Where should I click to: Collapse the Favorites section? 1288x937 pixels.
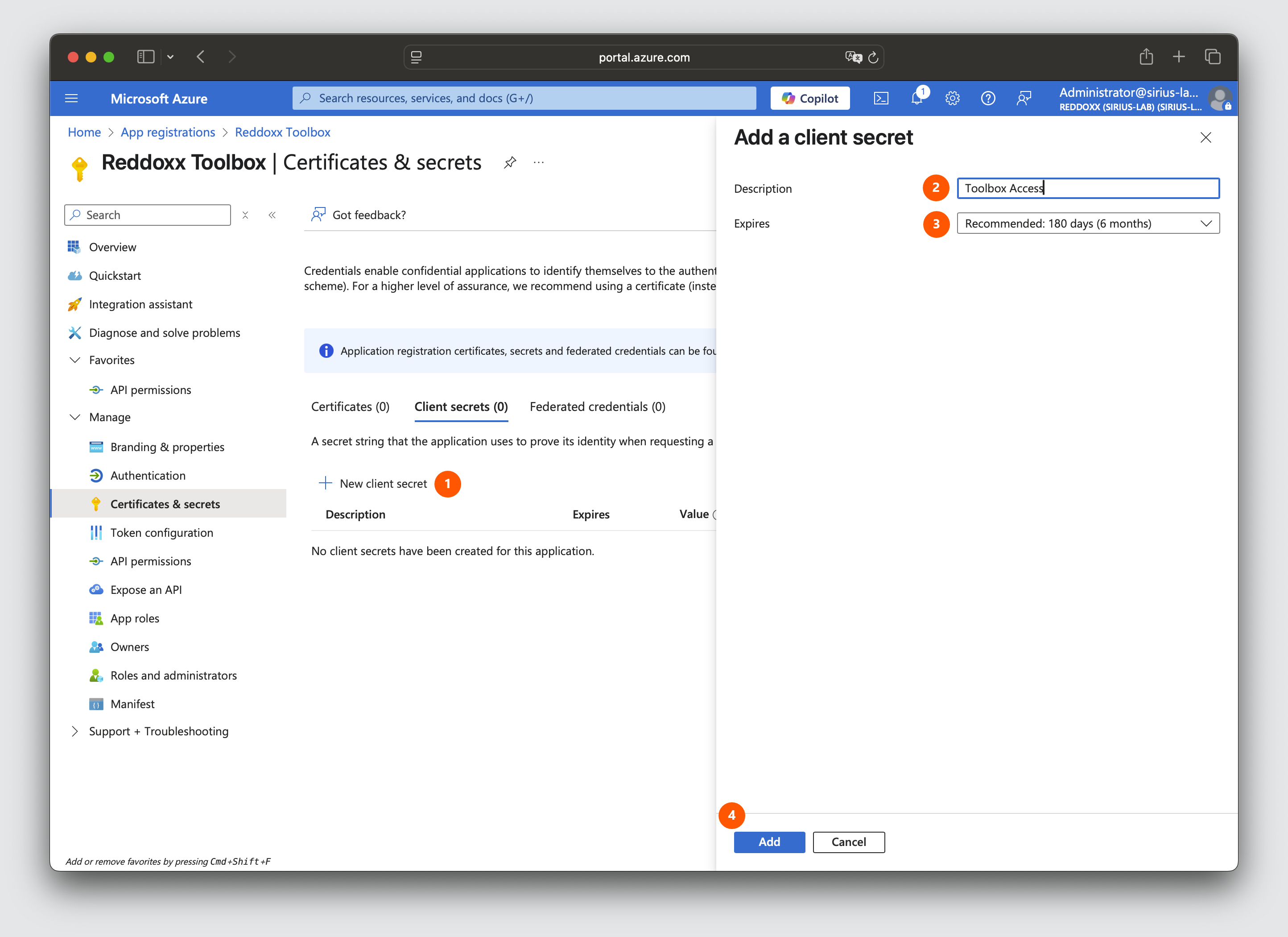[74, 360]
